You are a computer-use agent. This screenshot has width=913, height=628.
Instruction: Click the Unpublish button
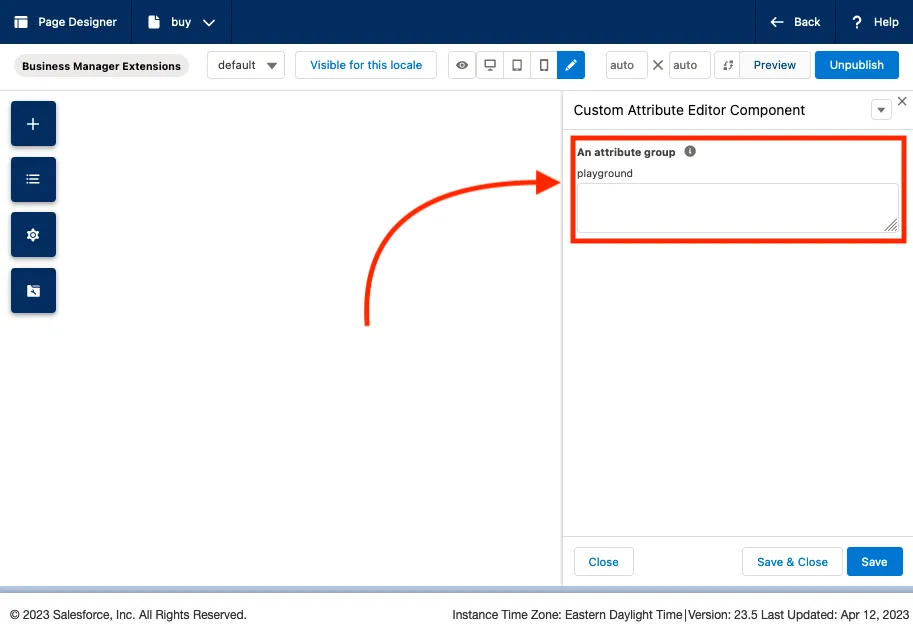856,65
